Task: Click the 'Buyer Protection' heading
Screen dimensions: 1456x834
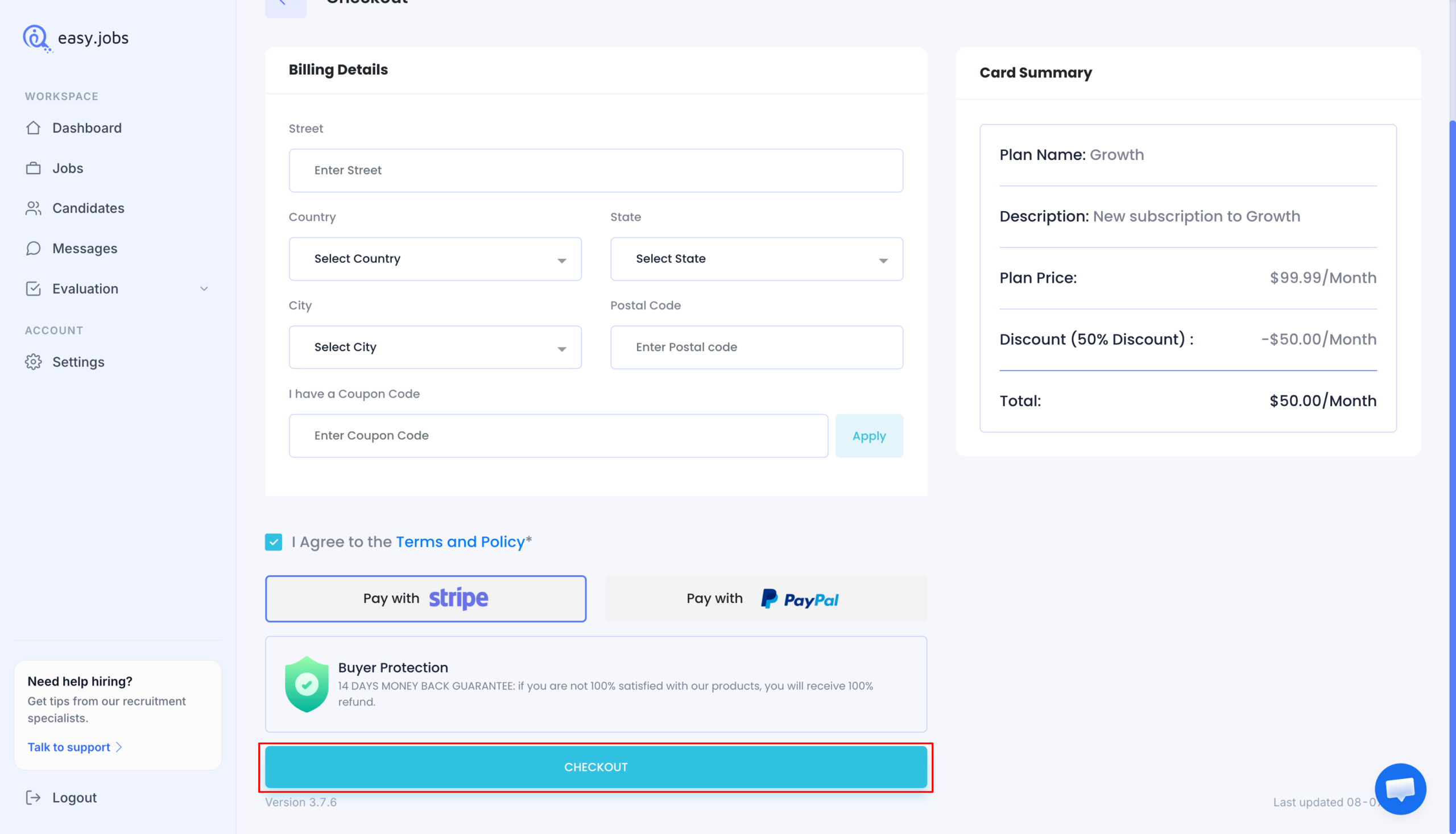Action: (x=393, y=667)
